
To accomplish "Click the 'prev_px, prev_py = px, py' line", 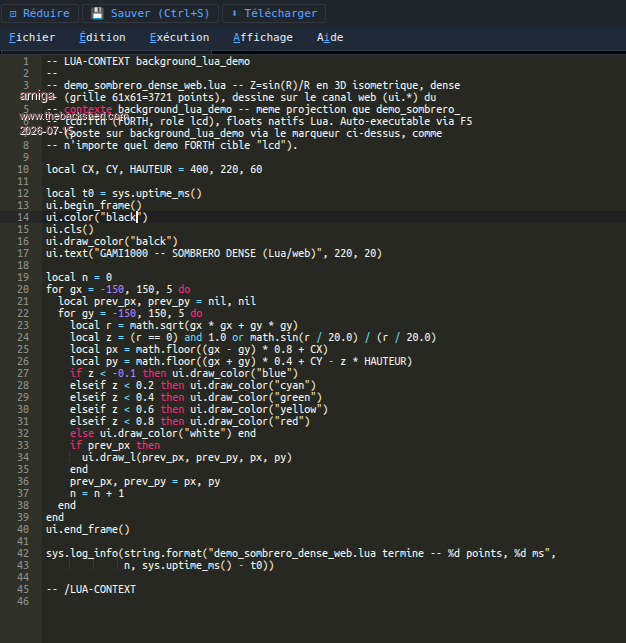I will click(145, 482).
